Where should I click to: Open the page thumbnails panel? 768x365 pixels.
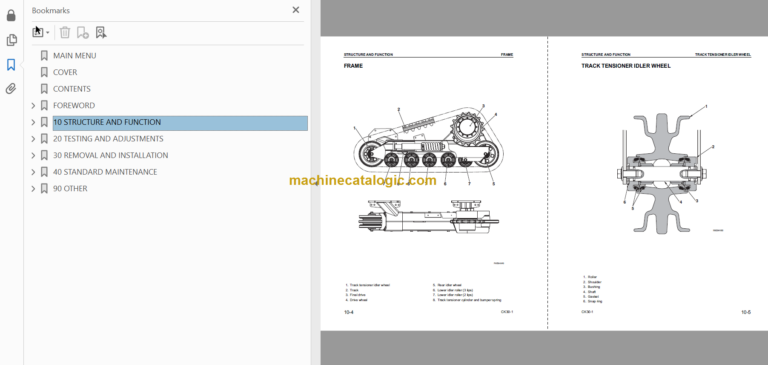click(x=11, y=40)
